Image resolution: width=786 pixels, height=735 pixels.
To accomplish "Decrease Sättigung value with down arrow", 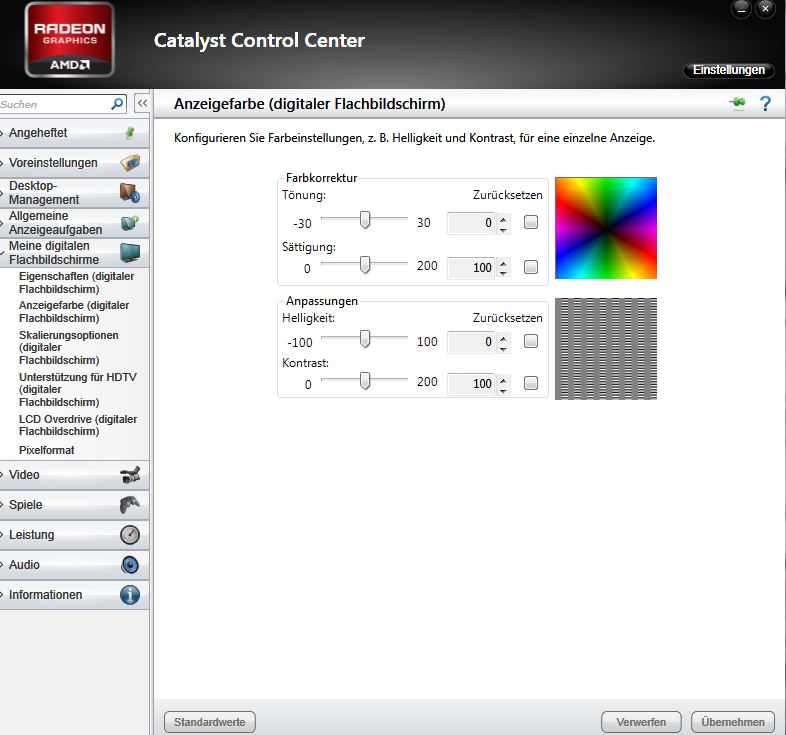I will pos(503,273).
